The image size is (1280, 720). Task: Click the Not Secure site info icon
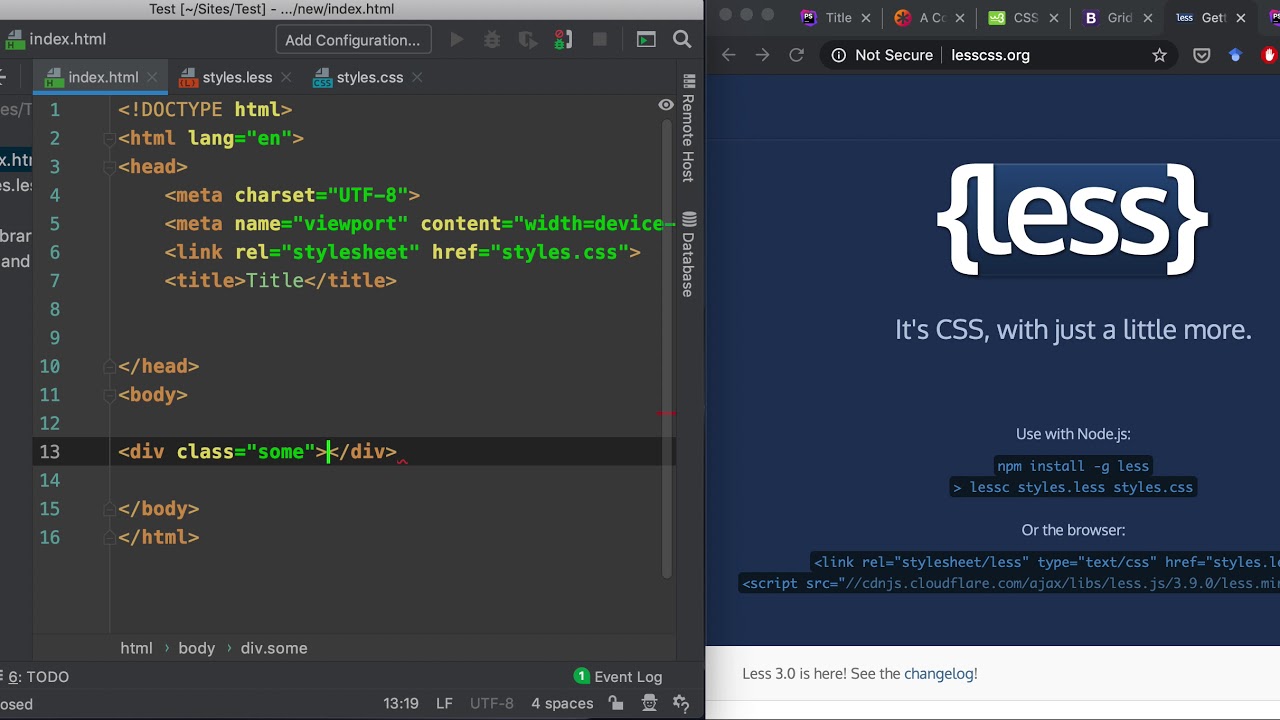(838, 55)
